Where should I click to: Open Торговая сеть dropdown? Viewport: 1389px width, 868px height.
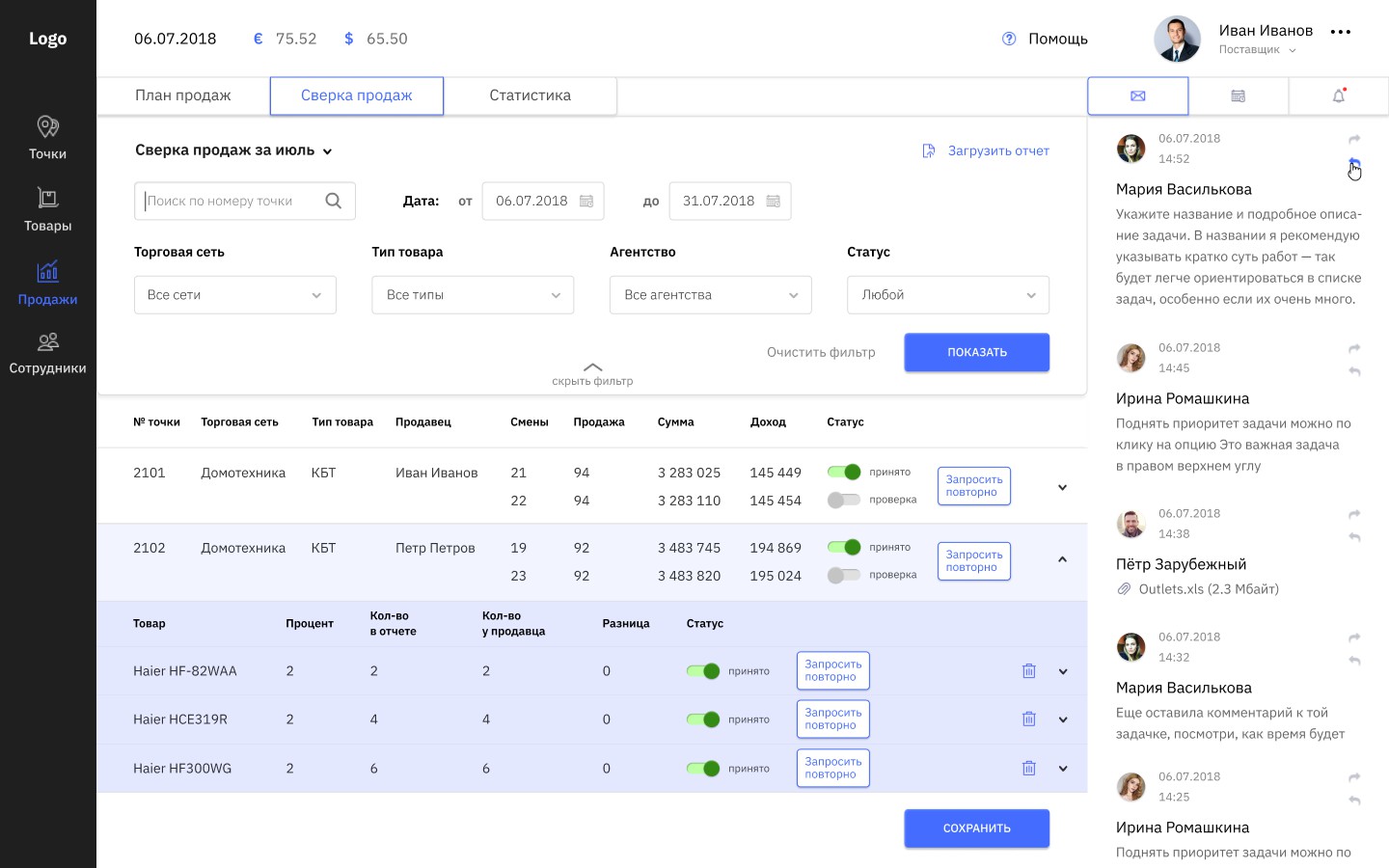click(235, 295)
